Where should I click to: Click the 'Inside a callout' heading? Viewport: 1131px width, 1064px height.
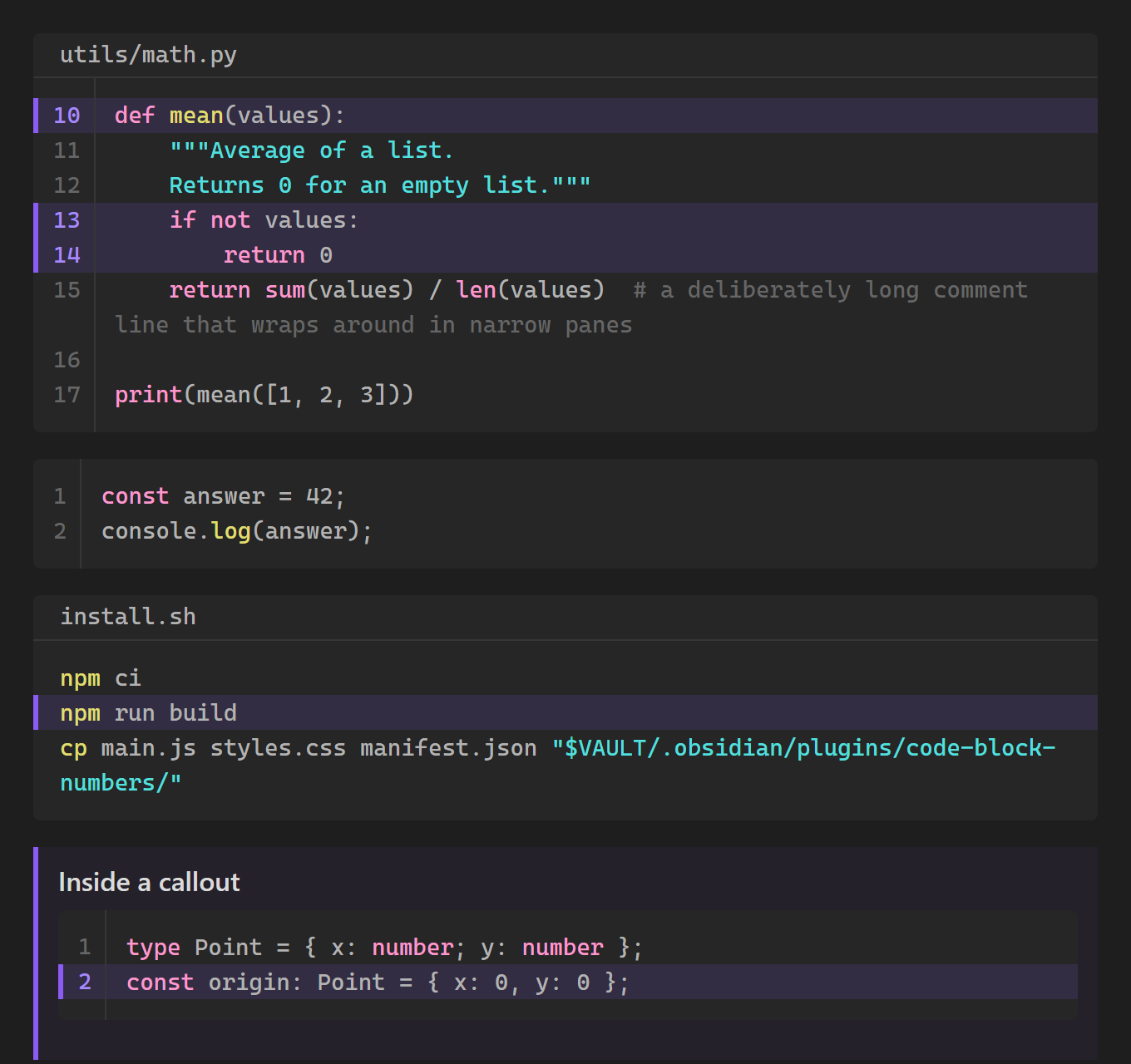(150, 882)
